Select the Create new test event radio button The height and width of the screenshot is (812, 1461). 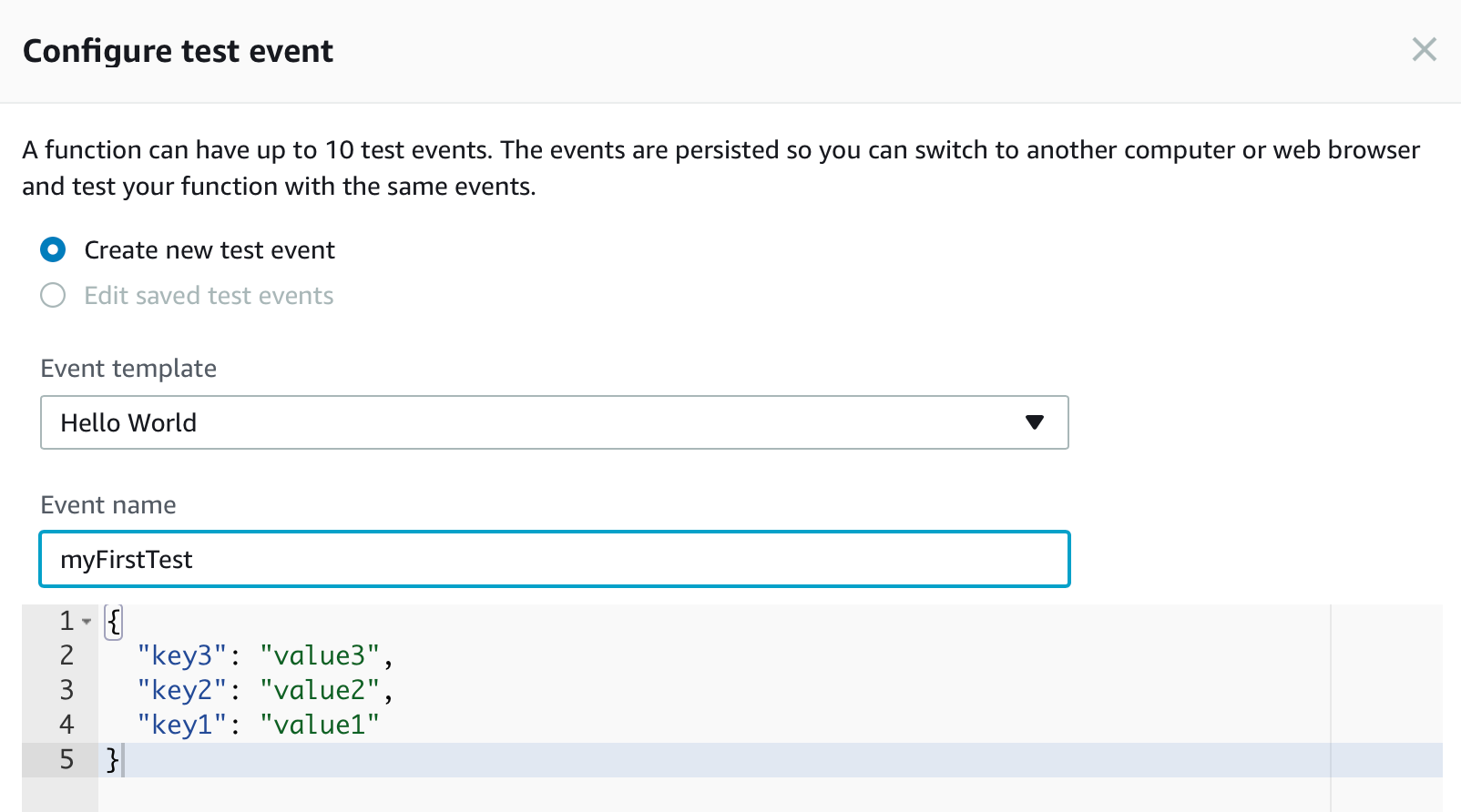coord(53,249)
